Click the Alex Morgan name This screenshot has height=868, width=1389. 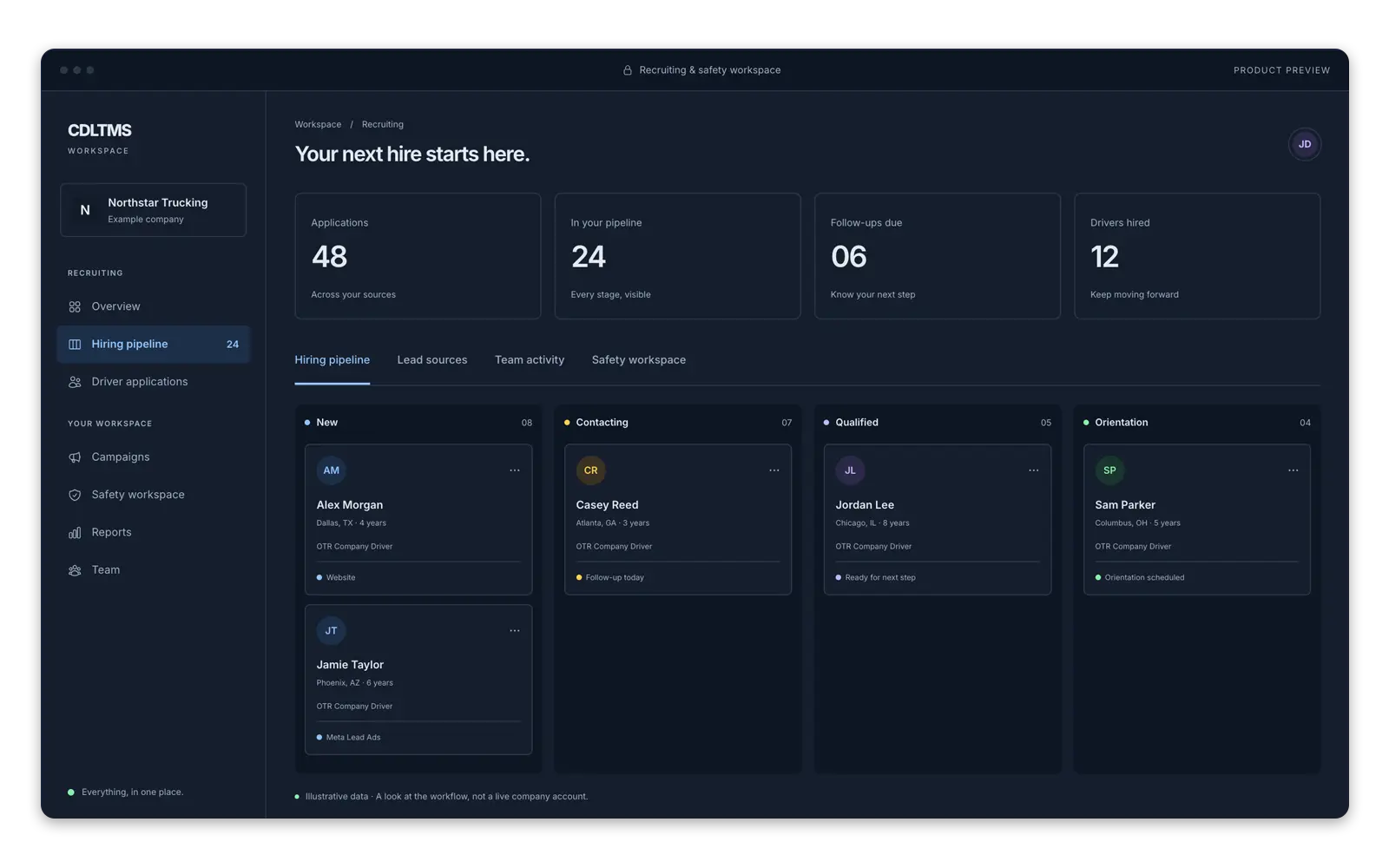point(350,505)
